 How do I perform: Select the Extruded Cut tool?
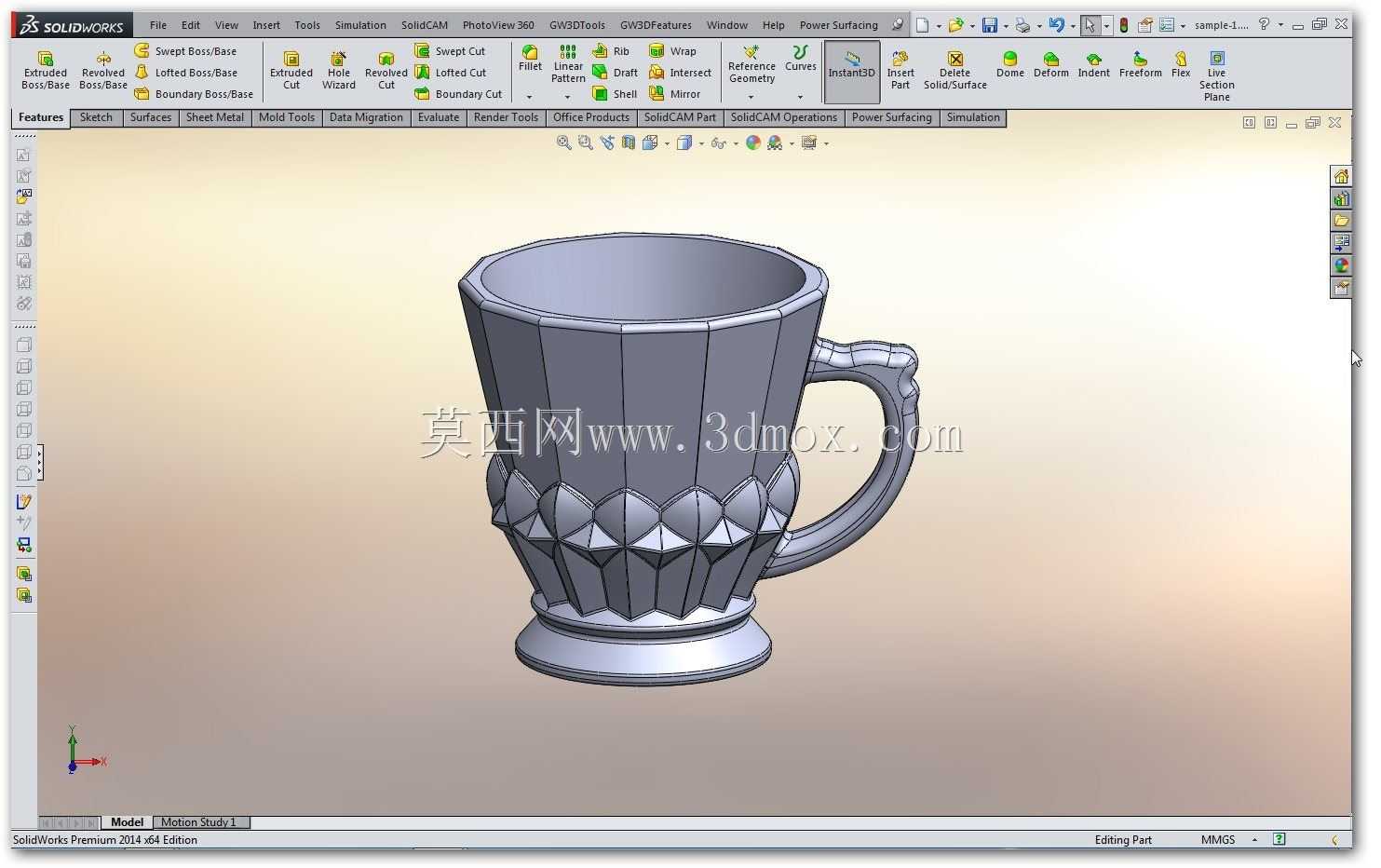pyautogui.click(x=291, y=71)
